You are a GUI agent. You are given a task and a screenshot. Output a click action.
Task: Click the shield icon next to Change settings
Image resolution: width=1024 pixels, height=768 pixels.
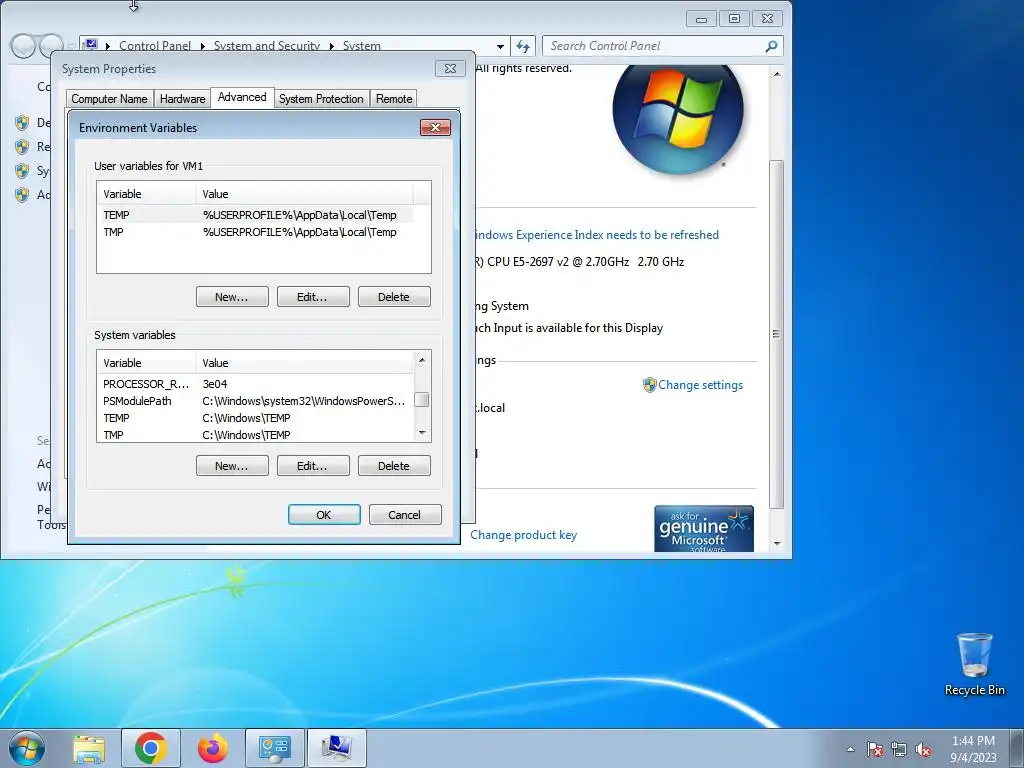pyautogui.click(x=649, y=385)
